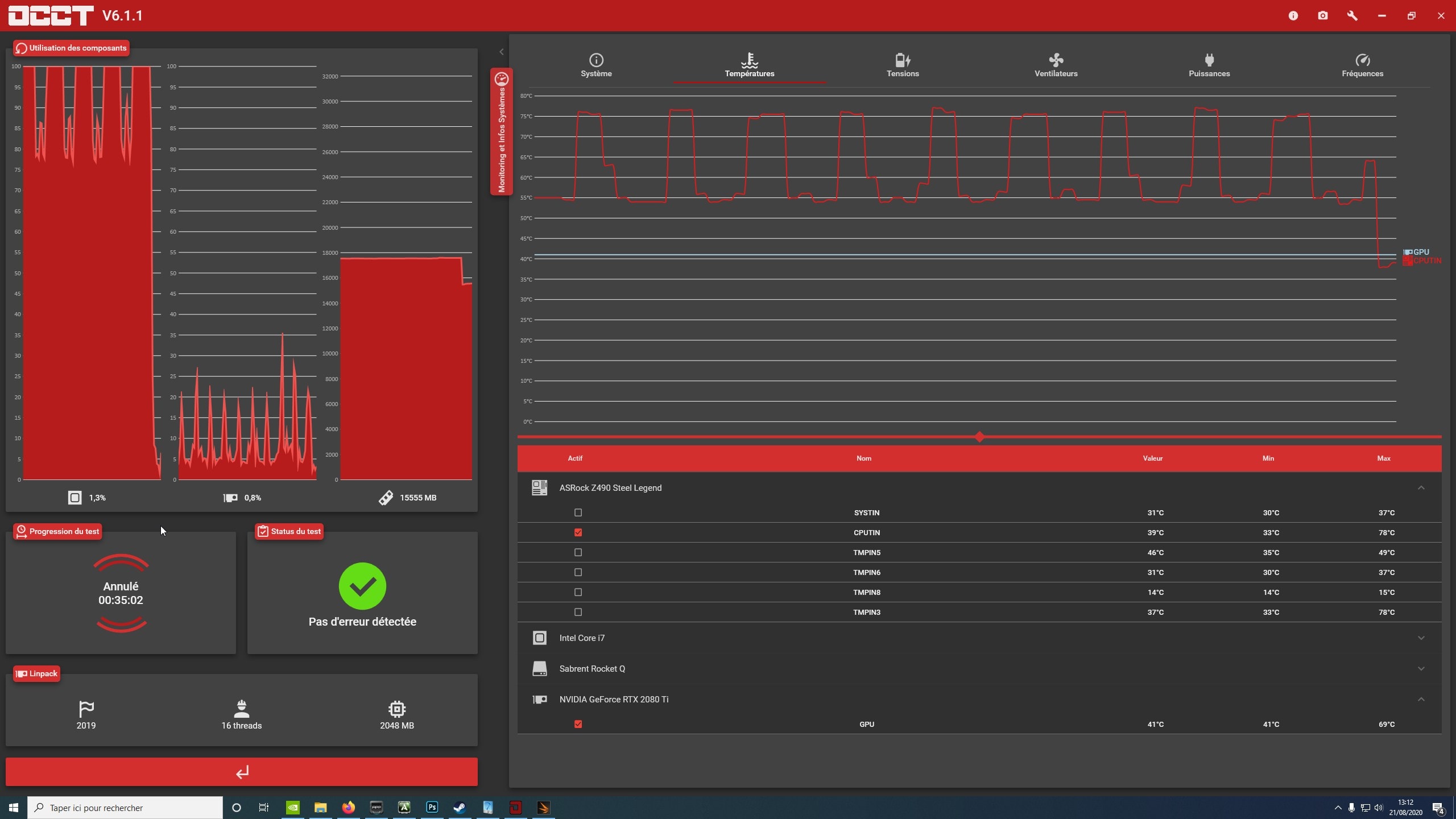Click the taskbar search field
Viewport: 1456px width, 819px height.
125,808
